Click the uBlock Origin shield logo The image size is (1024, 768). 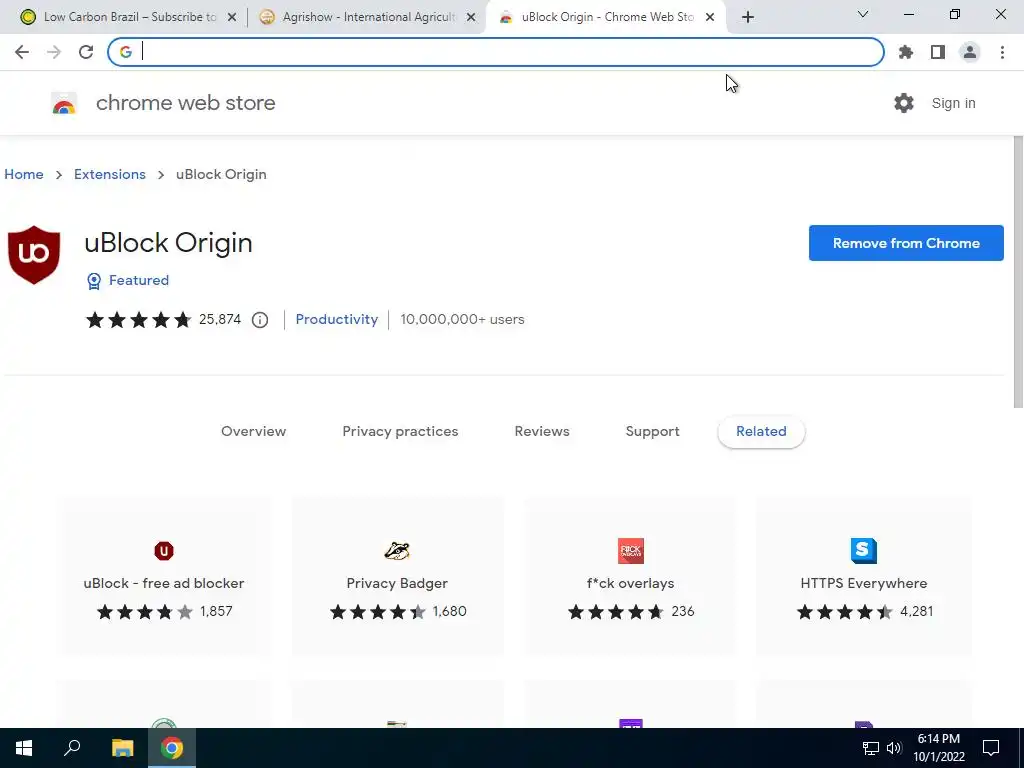click(34, 255)
